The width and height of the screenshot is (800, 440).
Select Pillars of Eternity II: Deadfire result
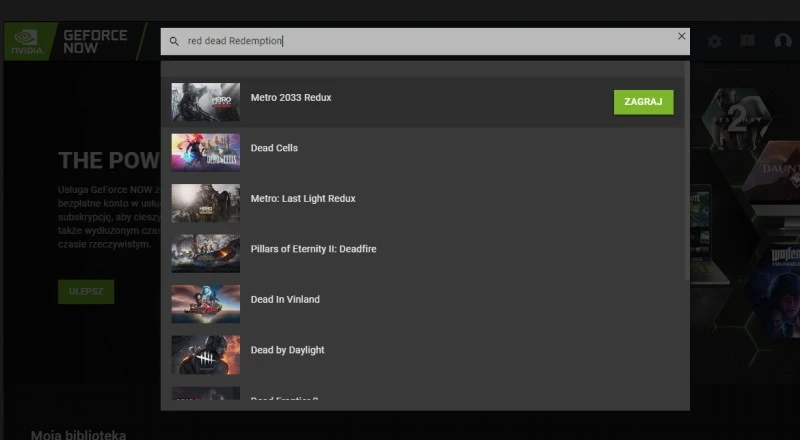422,254
